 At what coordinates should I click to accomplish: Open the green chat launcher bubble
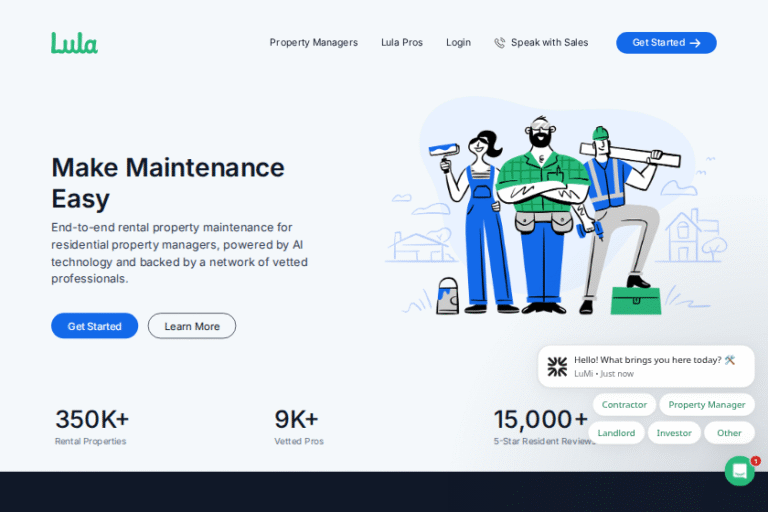click(739, 471)
